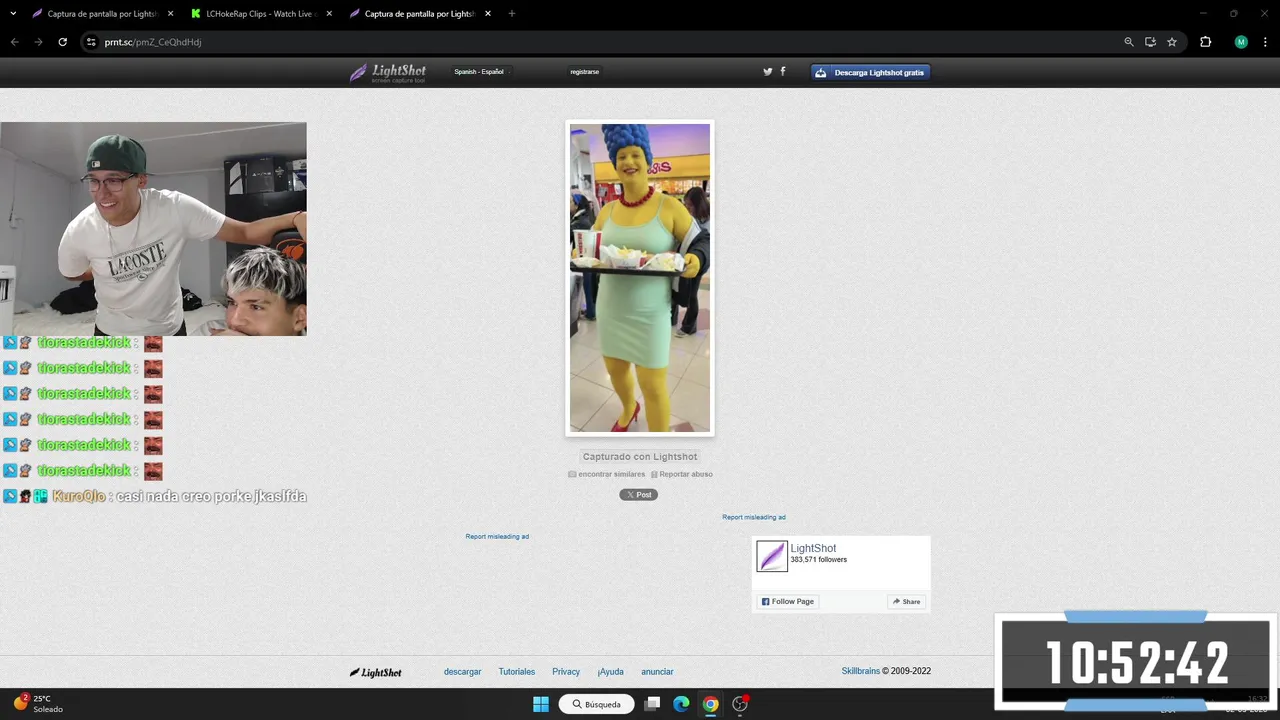The image size is (1280, 720).
Task: Click the LightShot Facebook page avatar
Action: (772, 556)
